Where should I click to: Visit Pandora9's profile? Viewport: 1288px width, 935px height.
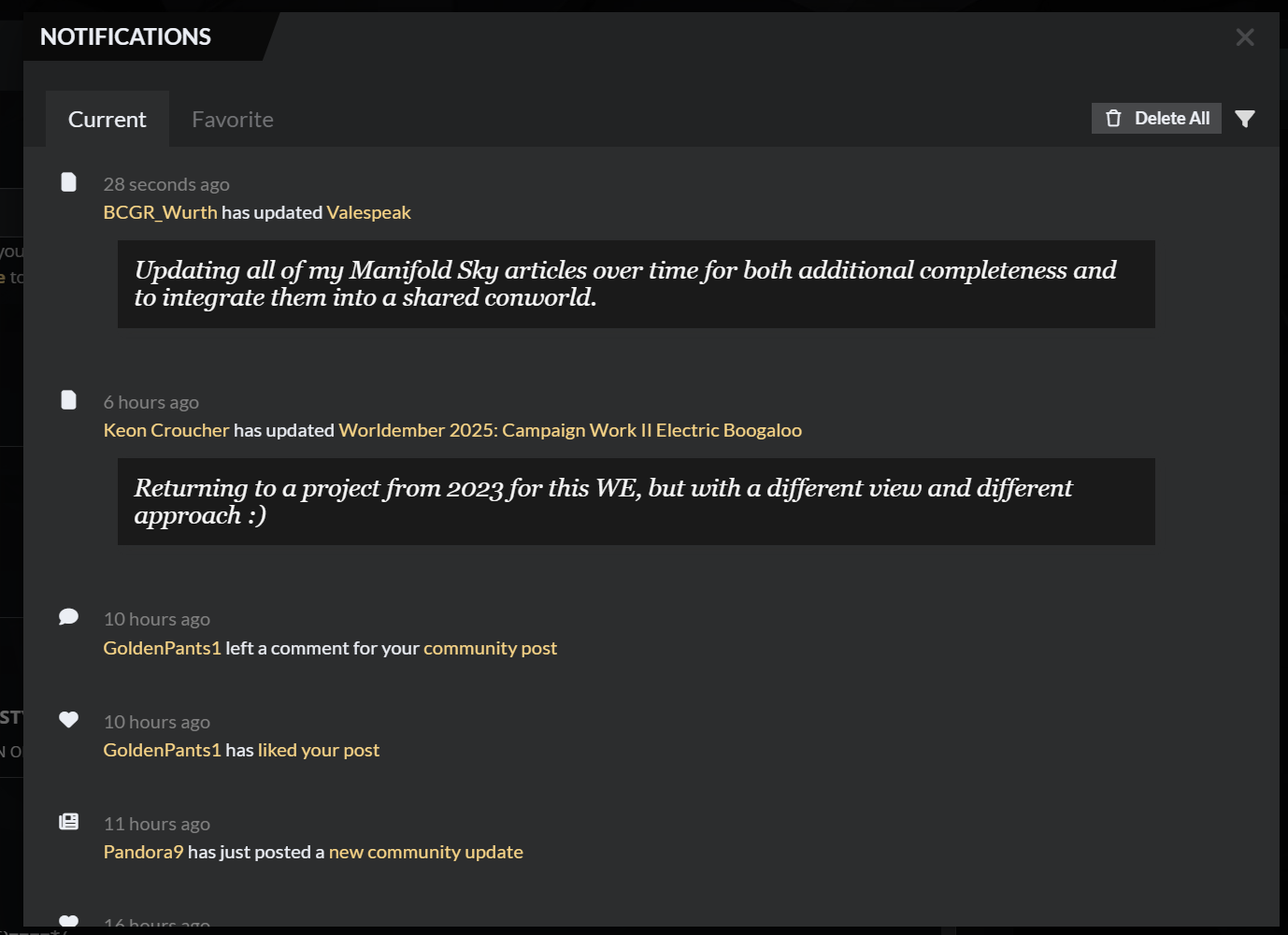point(143,852)
